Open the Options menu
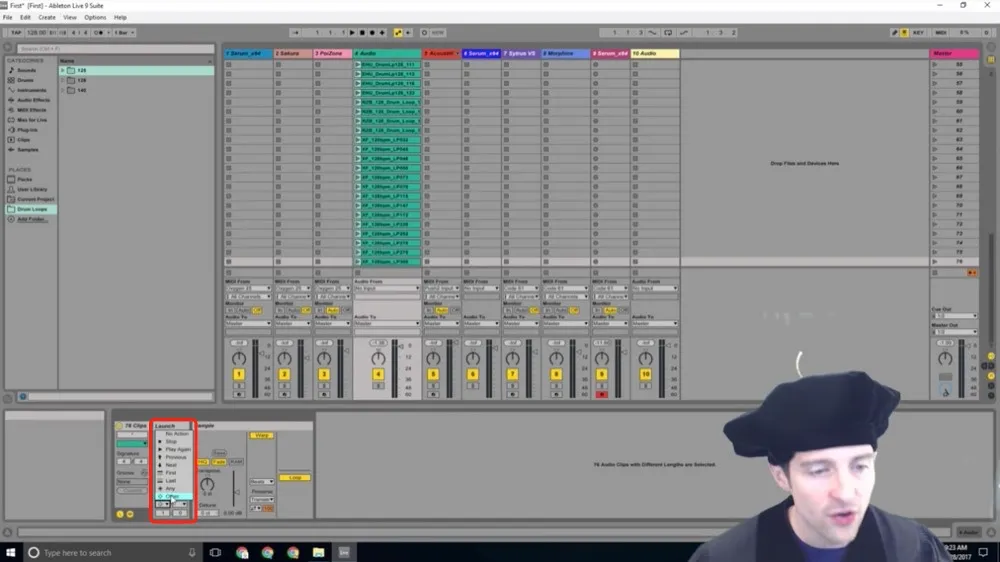 point(95,17)
